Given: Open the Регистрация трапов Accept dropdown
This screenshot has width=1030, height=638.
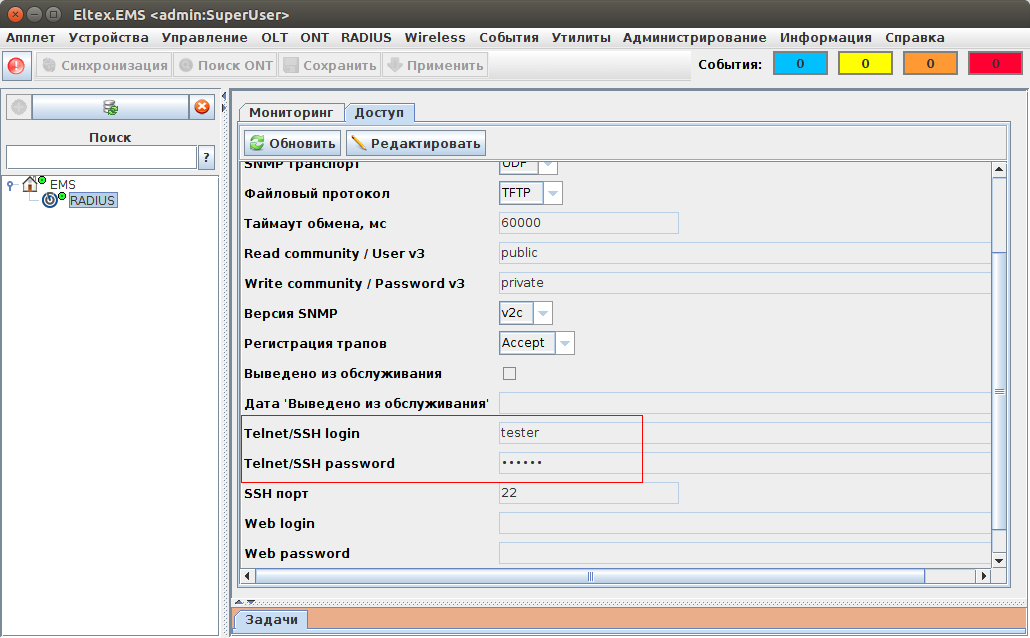Looking at the screenshot, I should 564,343.
